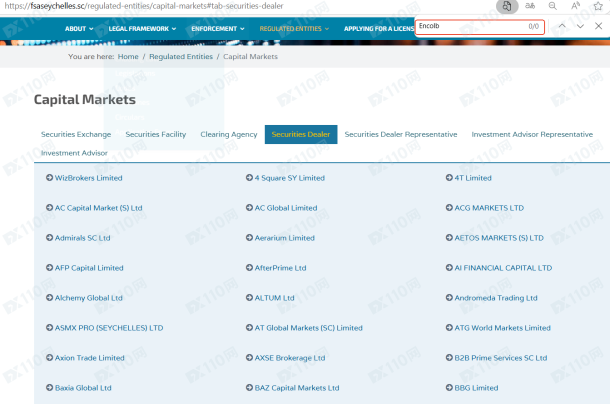Open the zoom magnifier icon in address bar

(552, 6)
